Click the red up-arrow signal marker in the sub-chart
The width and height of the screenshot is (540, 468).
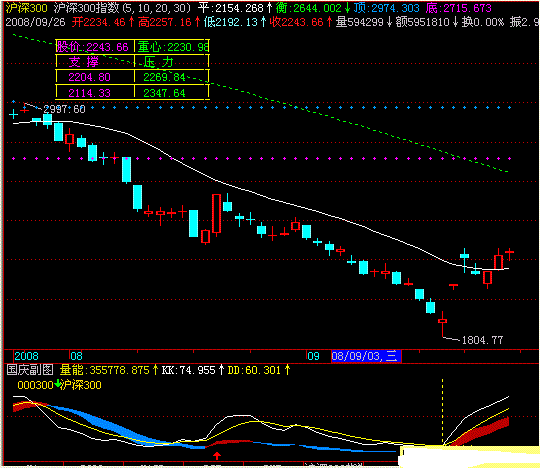[x=217, y=456]
